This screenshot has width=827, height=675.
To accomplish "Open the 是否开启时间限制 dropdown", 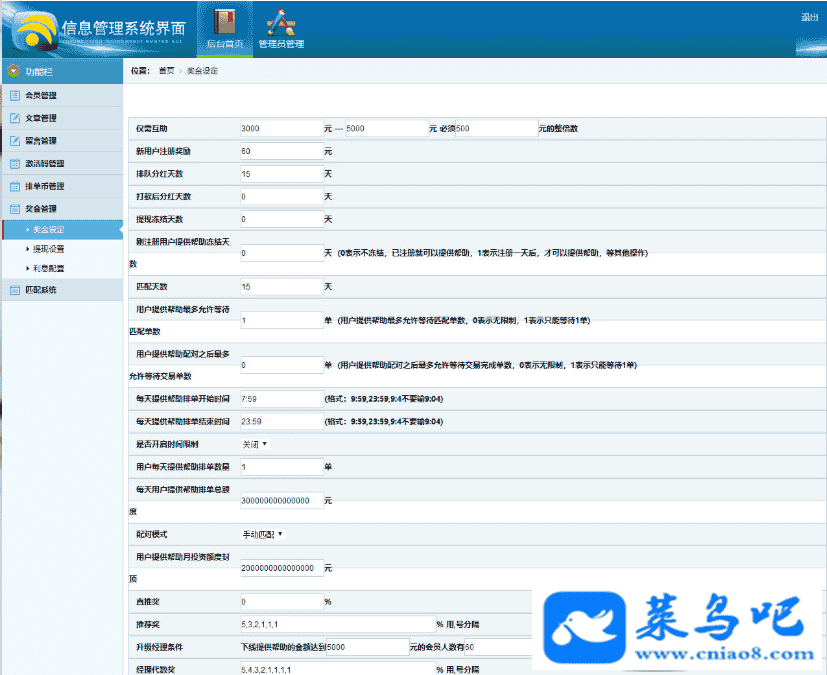I will [256, 444].
